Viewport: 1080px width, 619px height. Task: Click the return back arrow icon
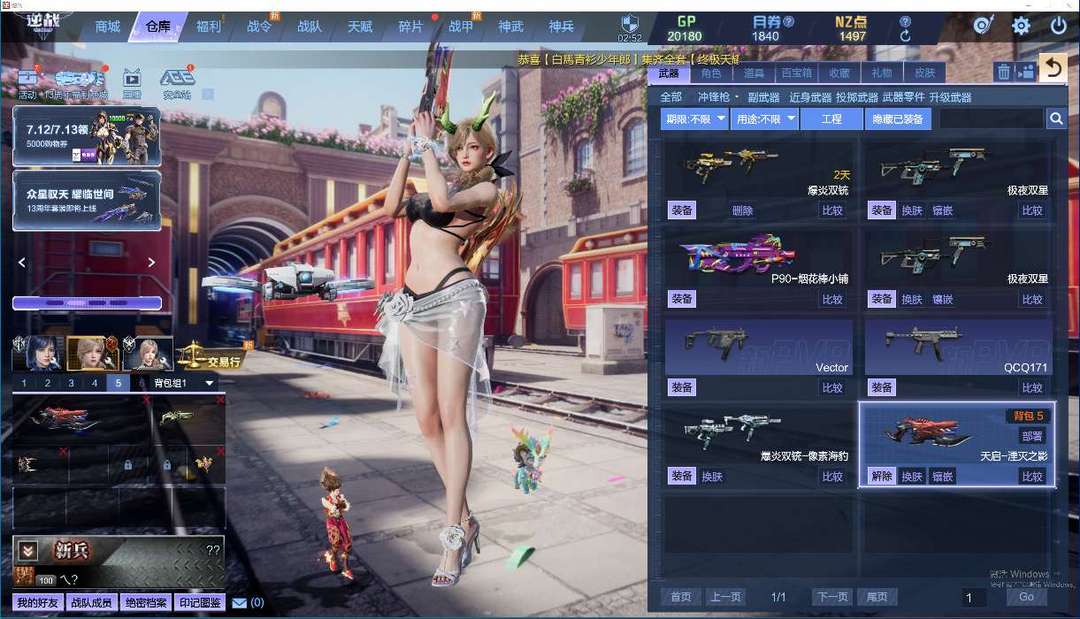click(x=1053, y=68)
